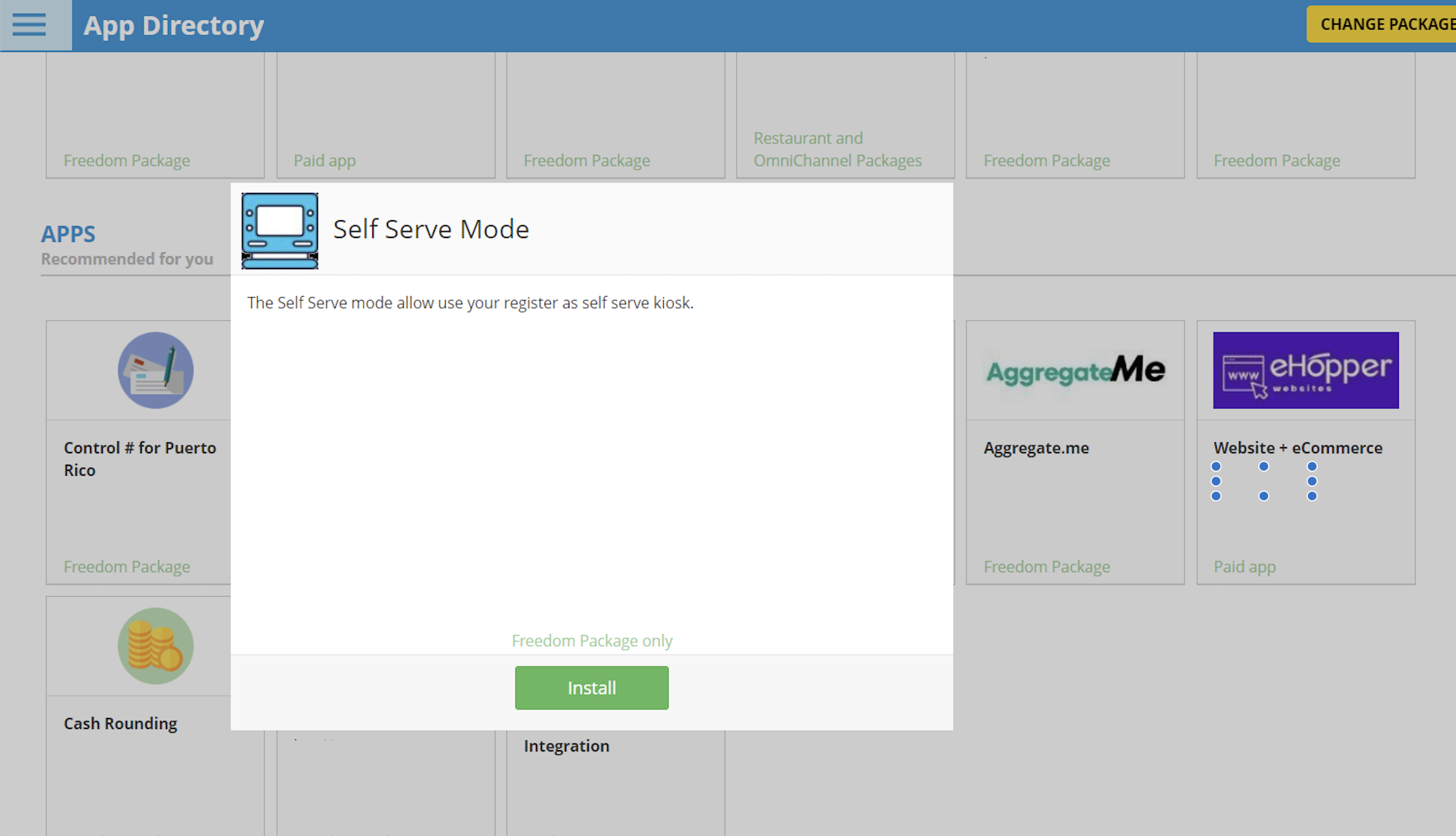Click the APPS section heading
Viewport: 1456px width, 836px height.
[68, 233]
